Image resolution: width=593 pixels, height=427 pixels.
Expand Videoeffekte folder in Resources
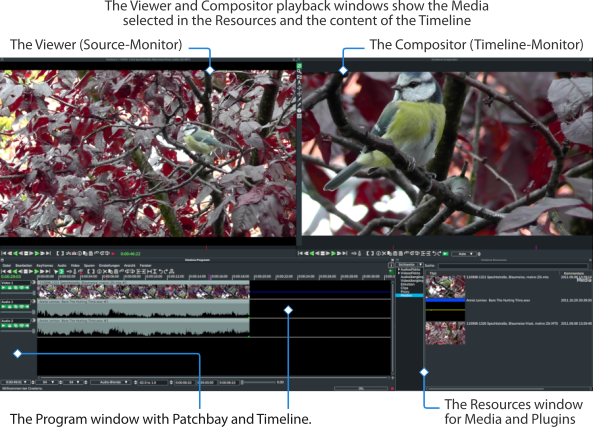pyautogui.click(x=399, y=273)
